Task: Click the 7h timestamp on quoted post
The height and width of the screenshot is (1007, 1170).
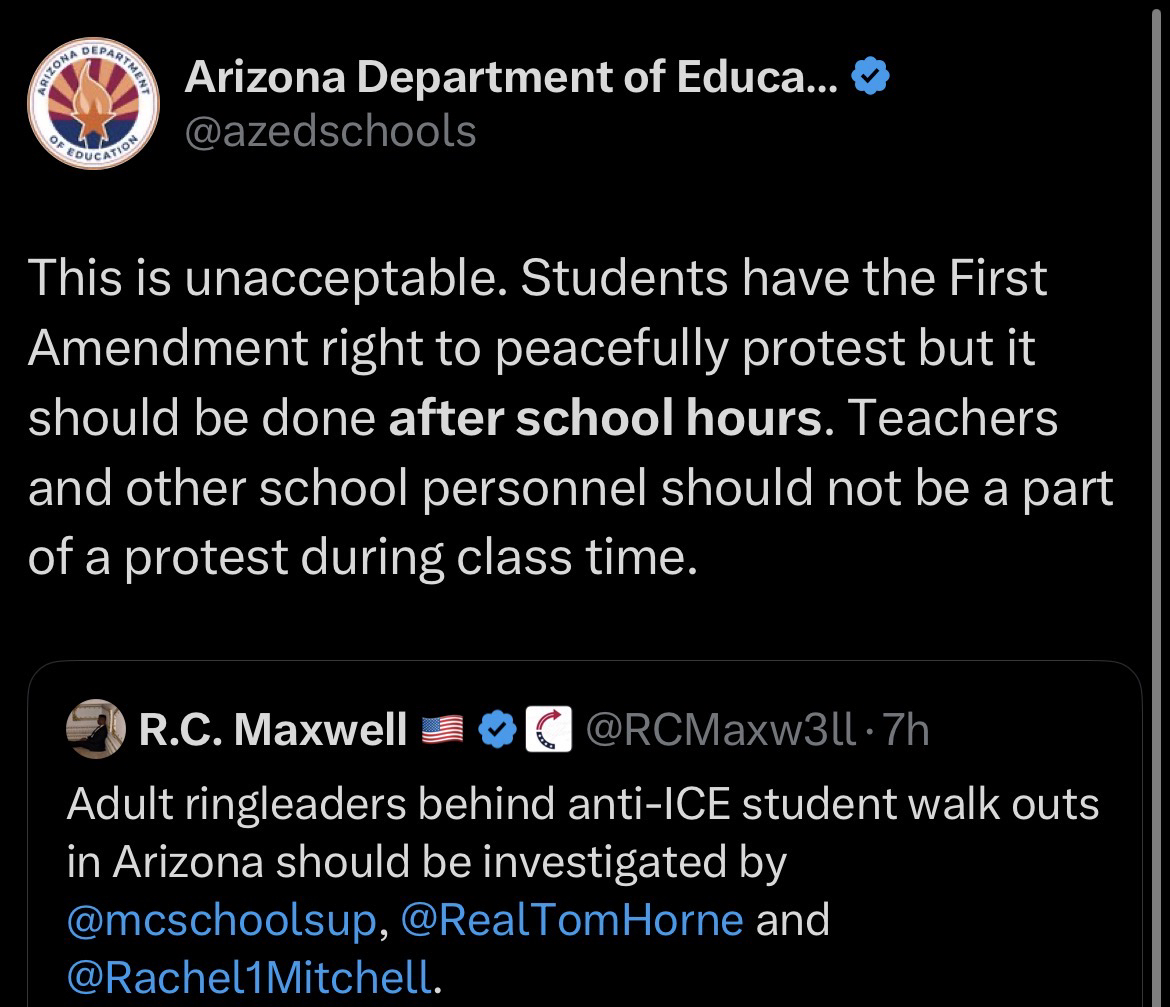Action: point(906,731)
